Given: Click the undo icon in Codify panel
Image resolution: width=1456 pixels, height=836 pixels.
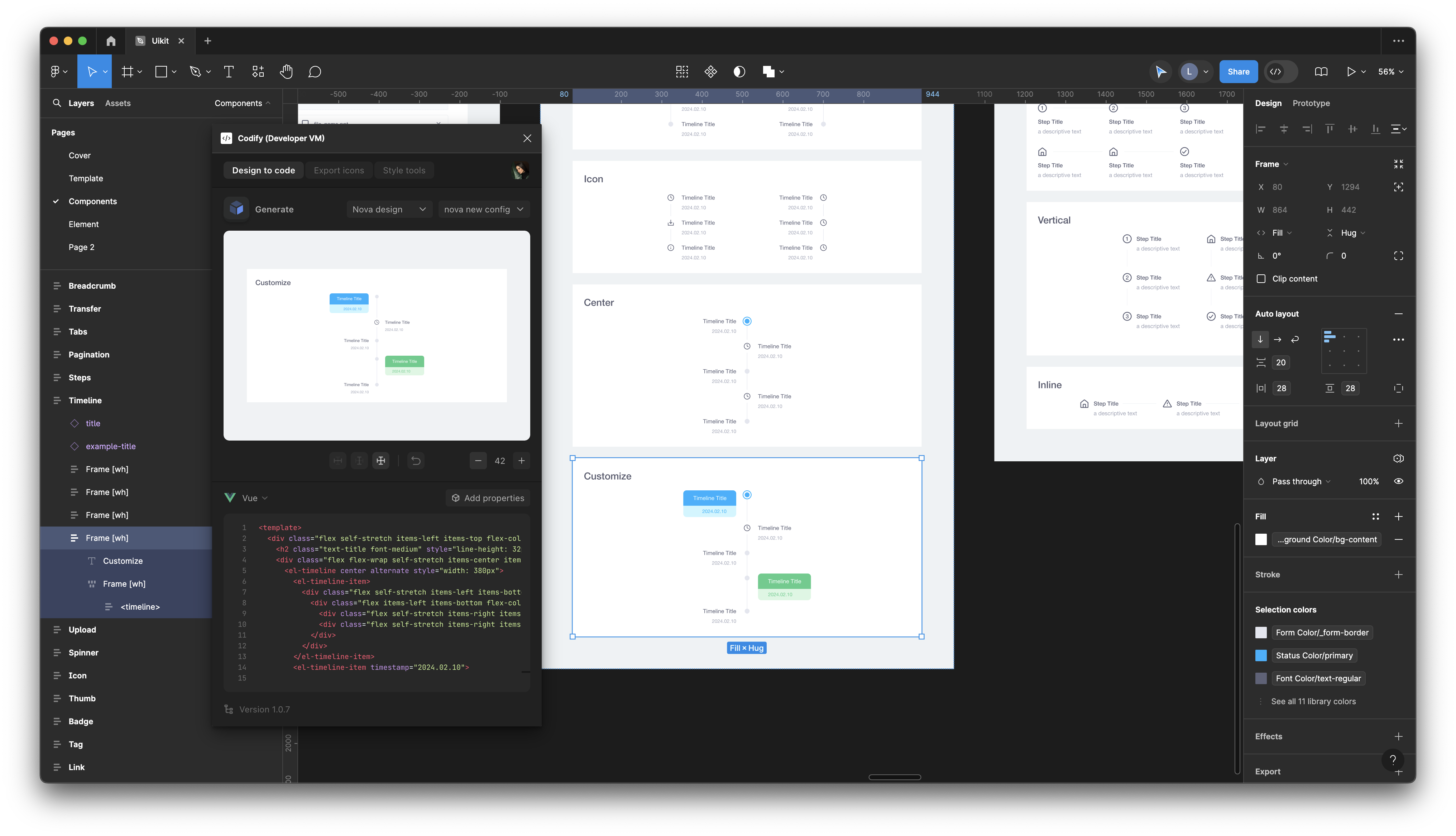Looking at the screenshot, I should click(x=416, y=461).
